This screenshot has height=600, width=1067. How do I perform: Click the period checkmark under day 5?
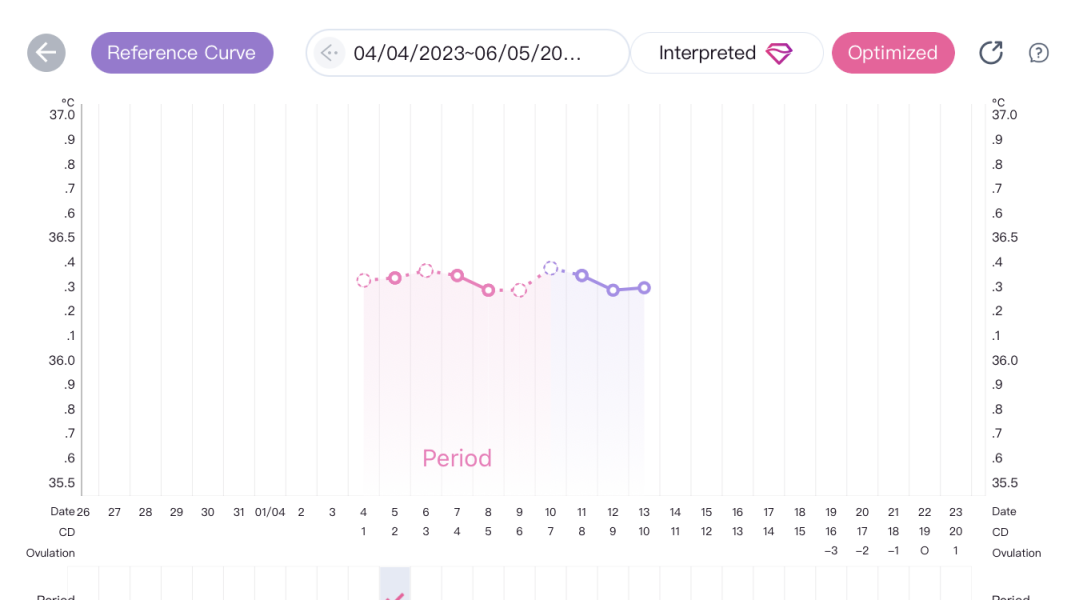pos(395,596)
